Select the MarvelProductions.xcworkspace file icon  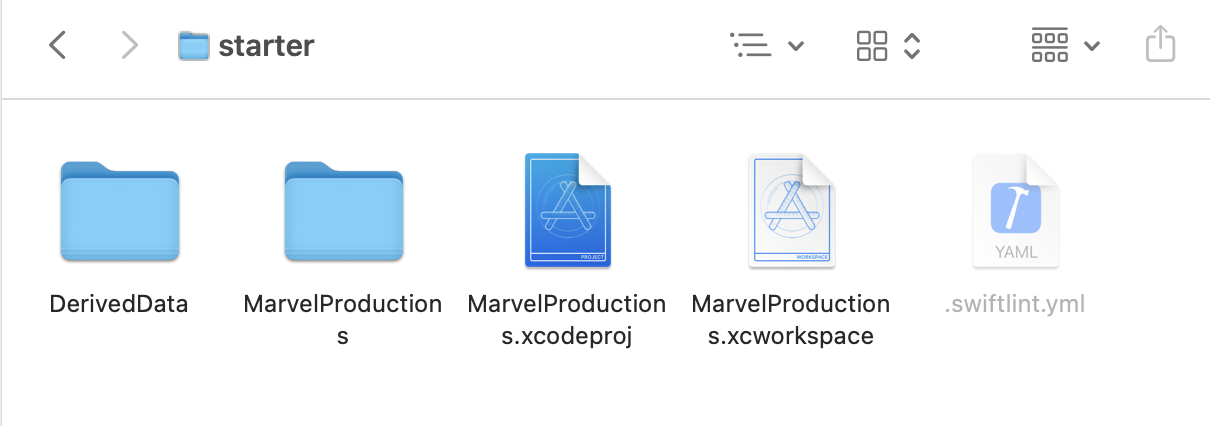791,211
